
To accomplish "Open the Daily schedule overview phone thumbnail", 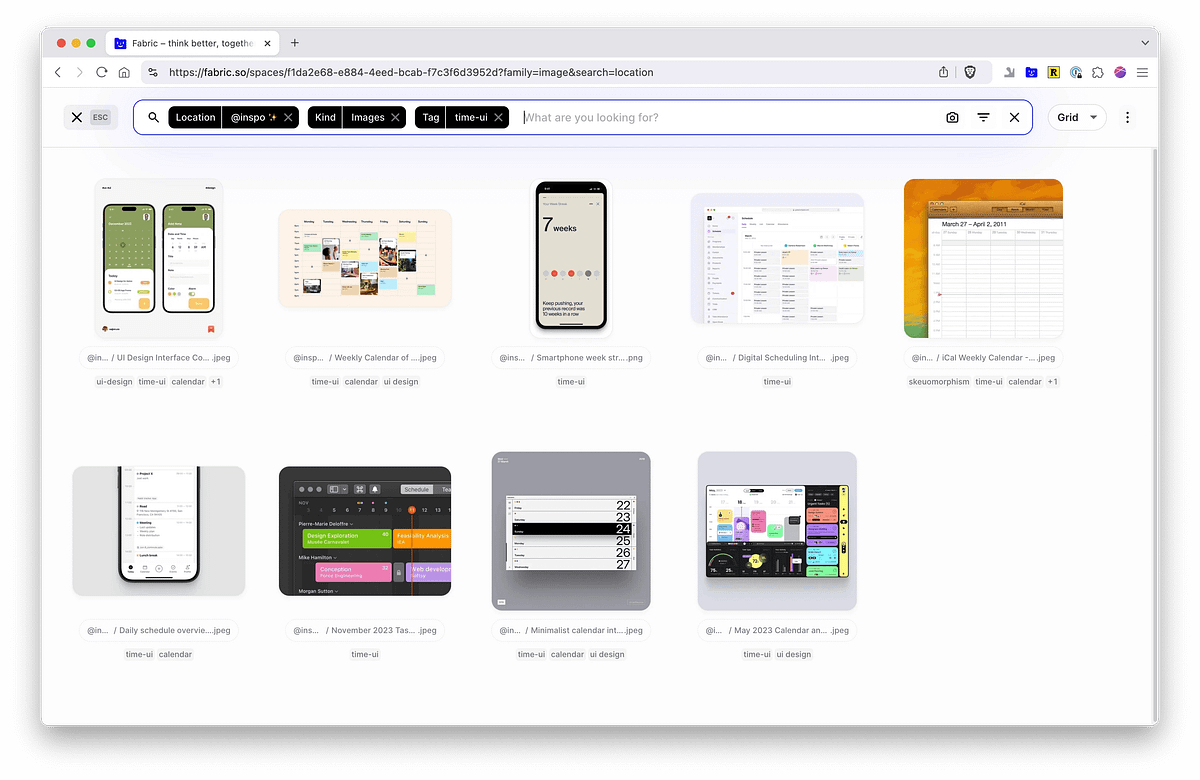I will pos(158,531).
